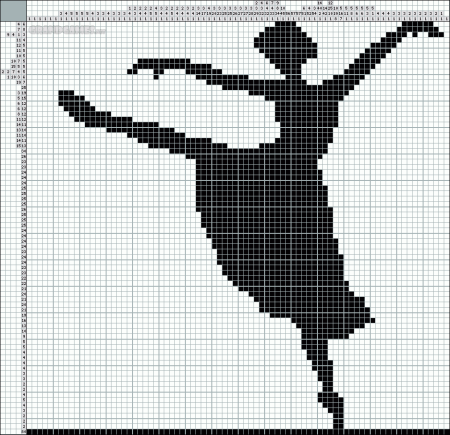Click the single black cell jutting from skirt's right edge

click(373, 320)
